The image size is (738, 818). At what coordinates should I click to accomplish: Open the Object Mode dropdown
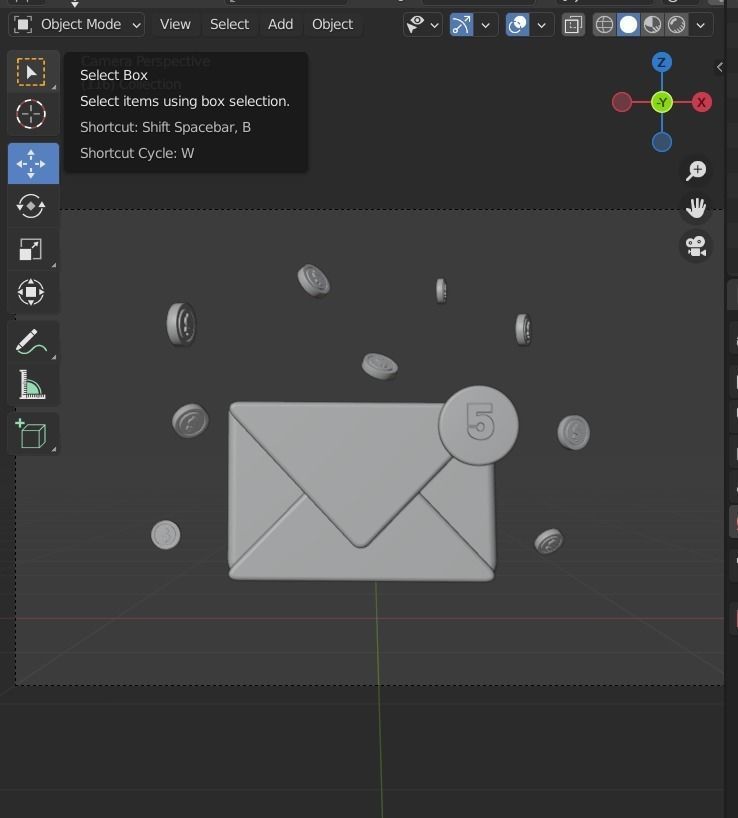[77, 25]
